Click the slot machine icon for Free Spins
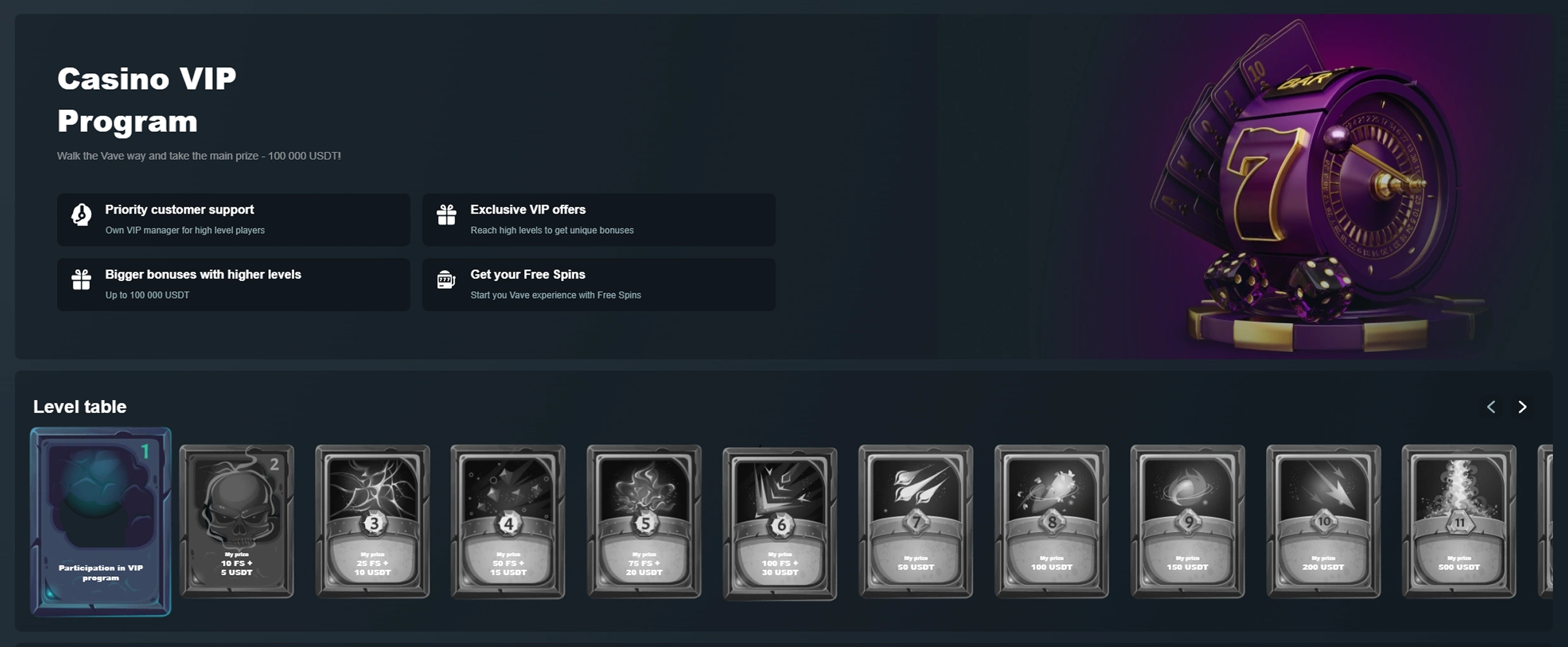1568x647 pixels. pyautogui.click(x=446, y=279)
